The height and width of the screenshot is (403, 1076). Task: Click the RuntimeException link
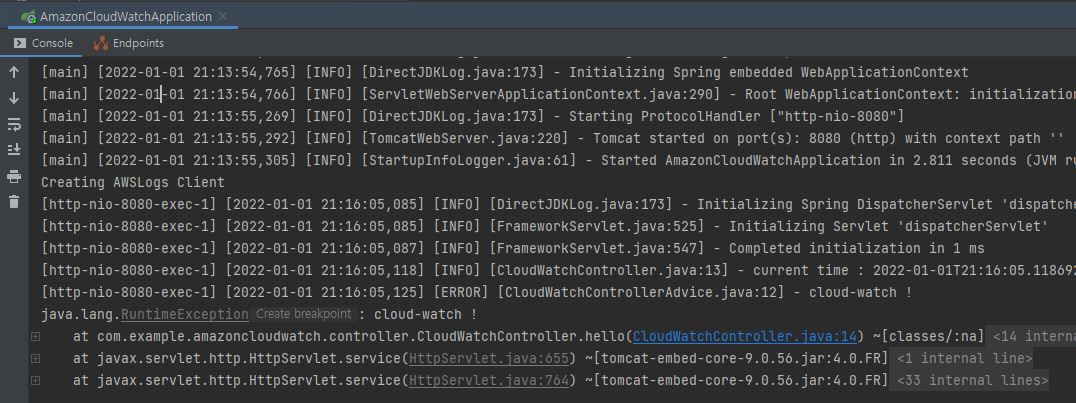click(x=185, y=314)
